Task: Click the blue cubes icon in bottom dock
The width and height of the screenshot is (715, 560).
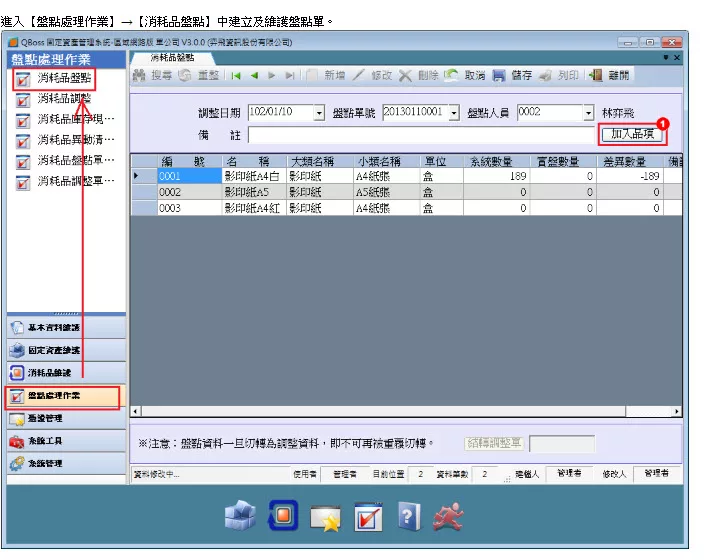Action: (x=239, y=515)
